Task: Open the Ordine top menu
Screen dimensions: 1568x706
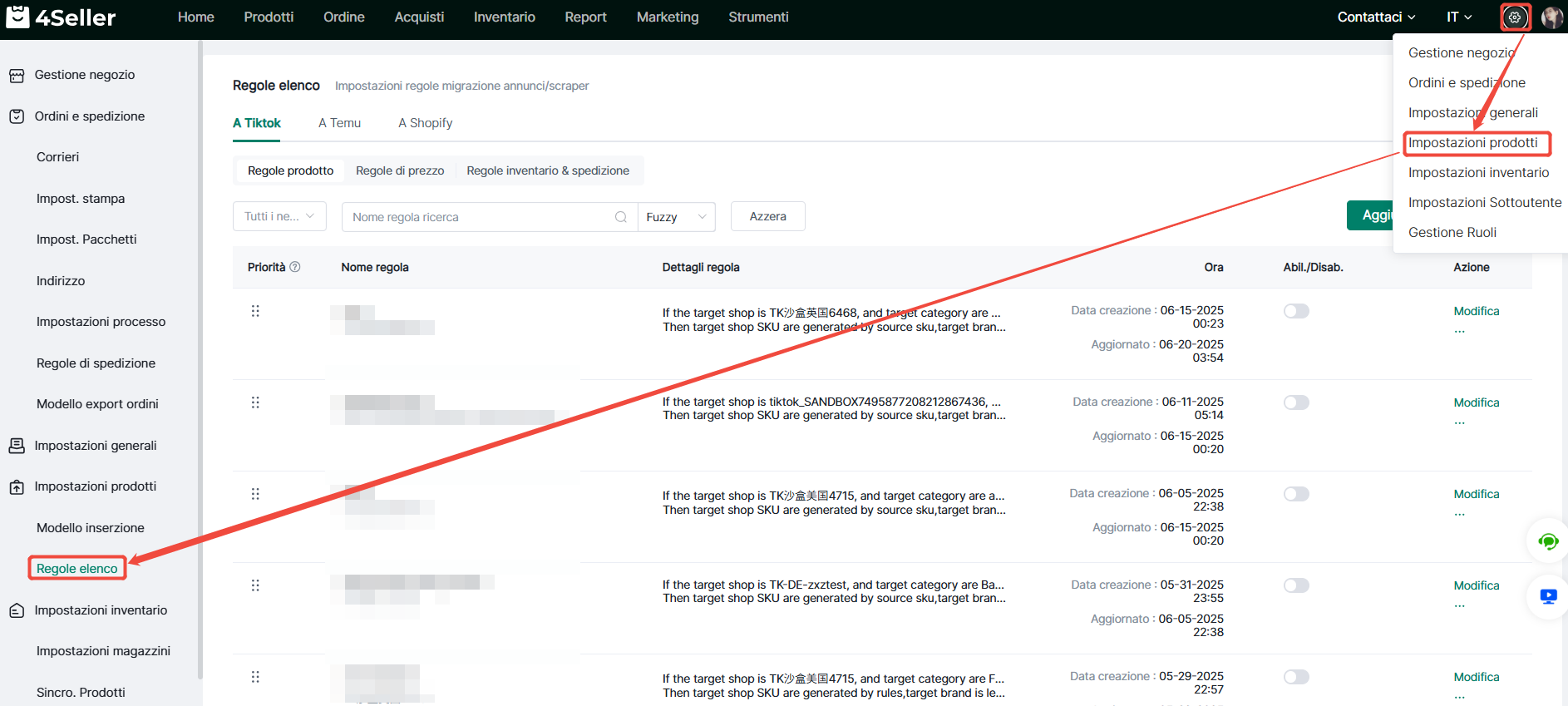Action: (x=344, y=17)
